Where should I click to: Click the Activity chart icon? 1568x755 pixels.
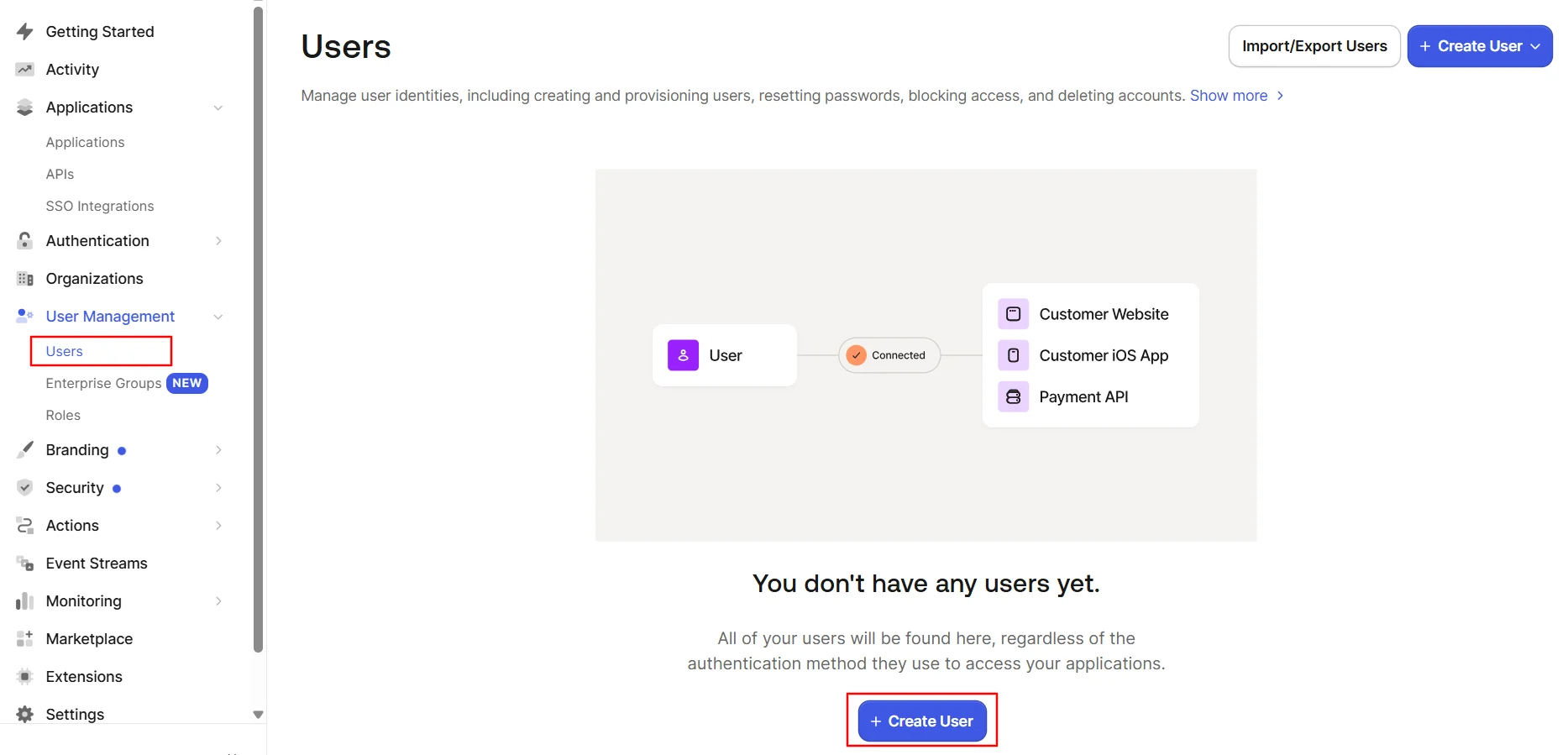25,70
